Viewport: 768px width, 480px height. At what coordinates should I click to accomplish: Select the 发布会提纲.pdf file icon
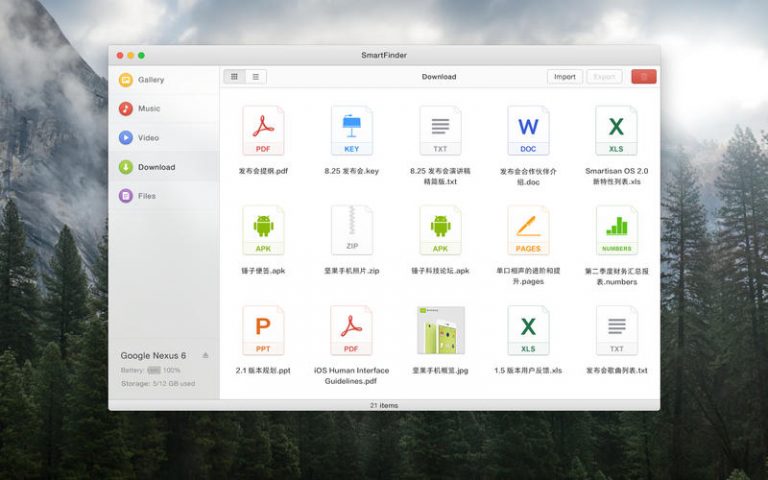coord(263,131)
